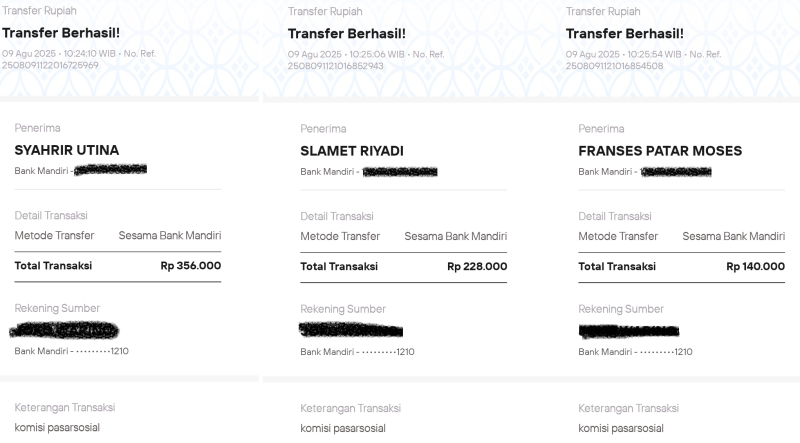The height and width of the screenshot is (443, 800).
Task: Click recipient name SYAHRIR UTINA
Action: pos(66,150)
